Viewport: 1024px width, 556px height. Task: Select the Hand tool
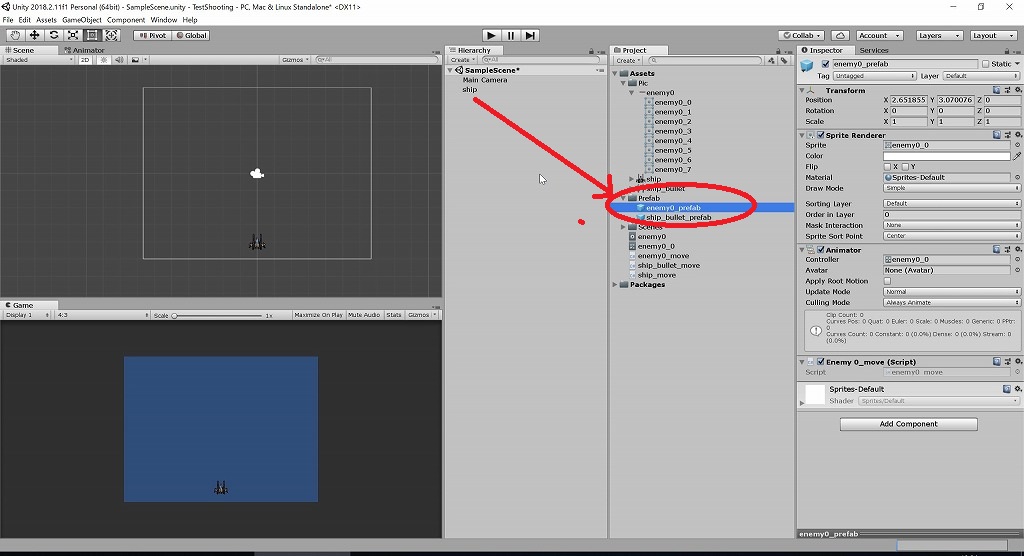(15, 35)
